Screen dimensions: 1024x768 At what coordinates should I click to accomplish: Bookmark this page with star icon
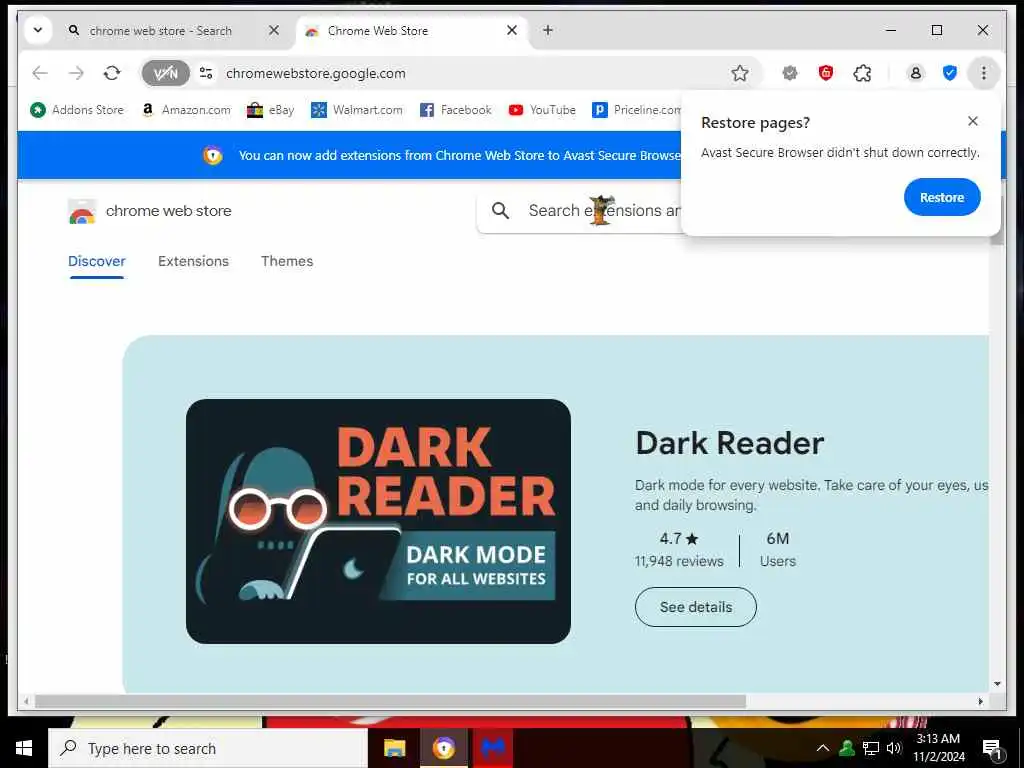pos(739,73)
